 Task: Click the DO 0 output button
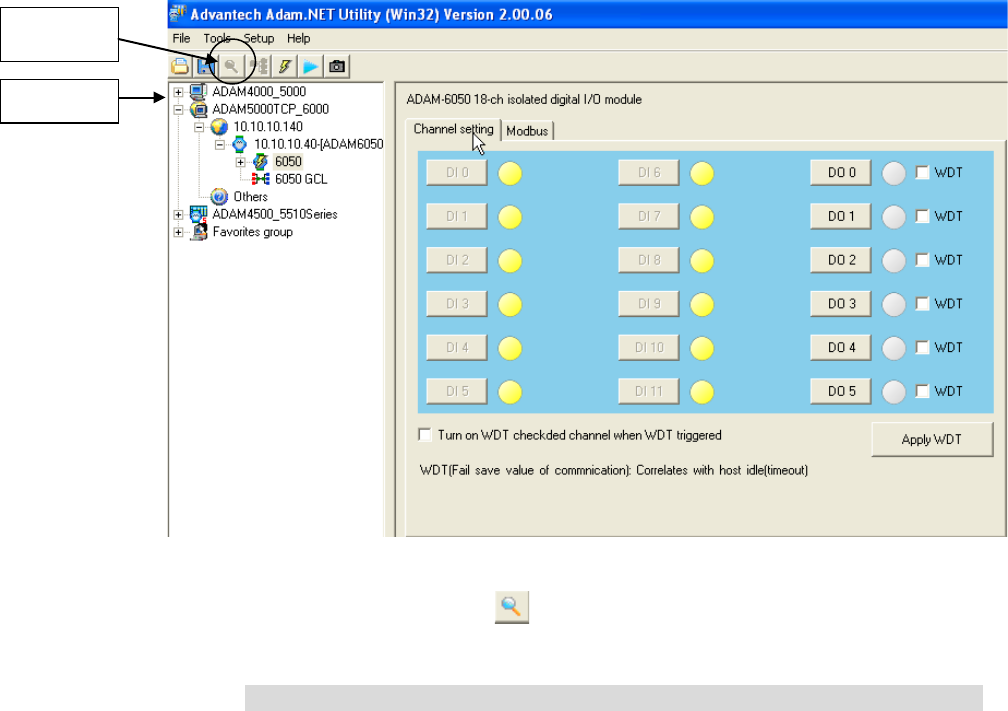point(841,173)
